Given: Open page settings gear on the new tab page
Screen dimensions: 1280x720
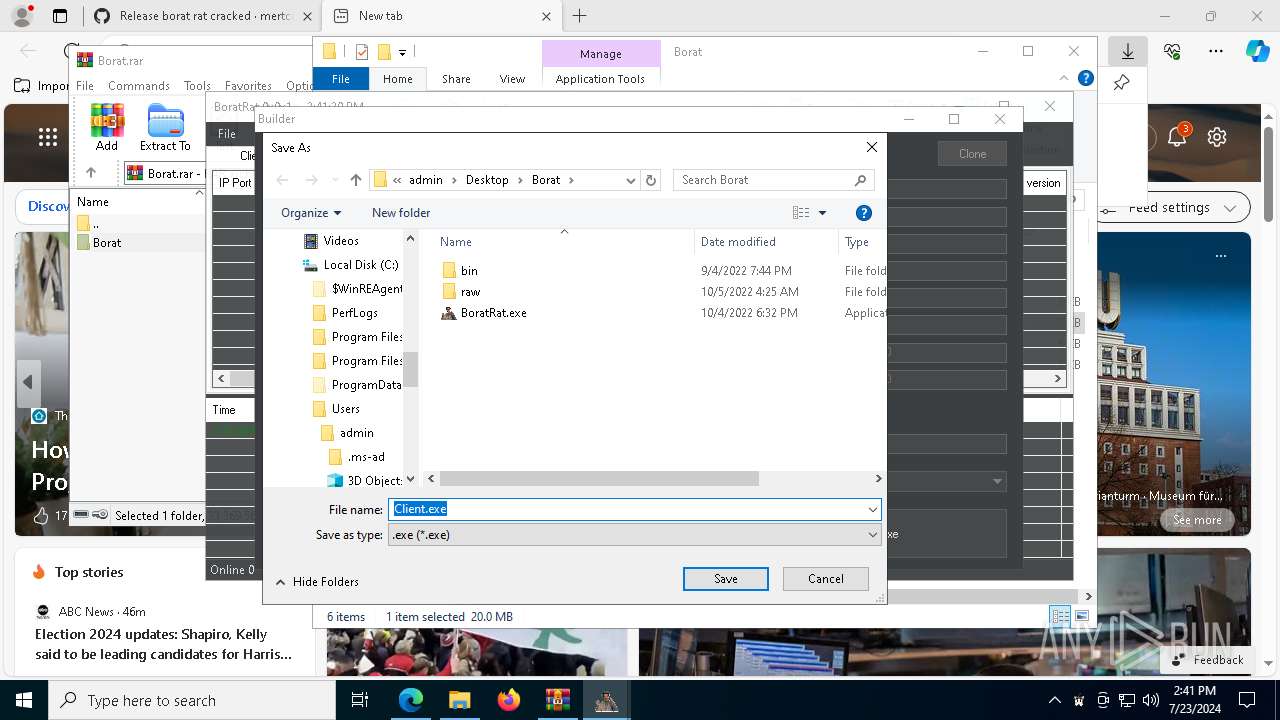Looking at the screenshot, I should (x=1217, y=137).
